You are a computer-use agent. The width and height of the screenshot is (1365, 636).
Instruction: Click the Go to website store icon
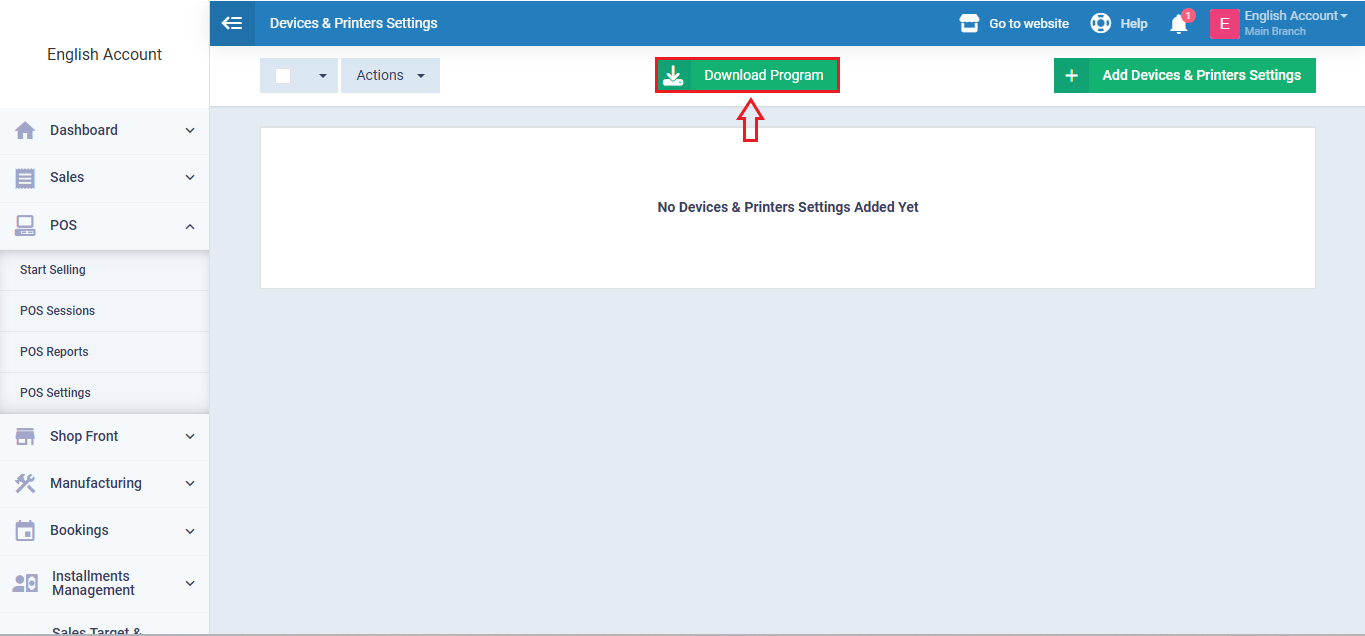(969, 23)
